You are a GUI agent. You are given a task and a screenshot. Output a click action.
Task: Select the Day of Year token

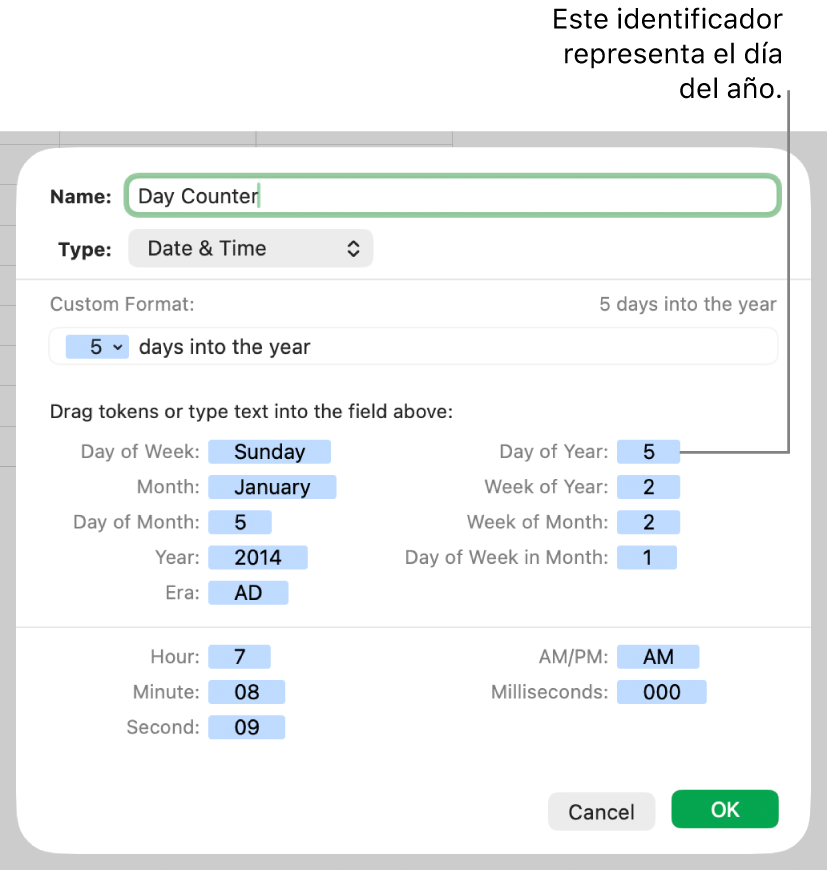(x=648, y=452)
